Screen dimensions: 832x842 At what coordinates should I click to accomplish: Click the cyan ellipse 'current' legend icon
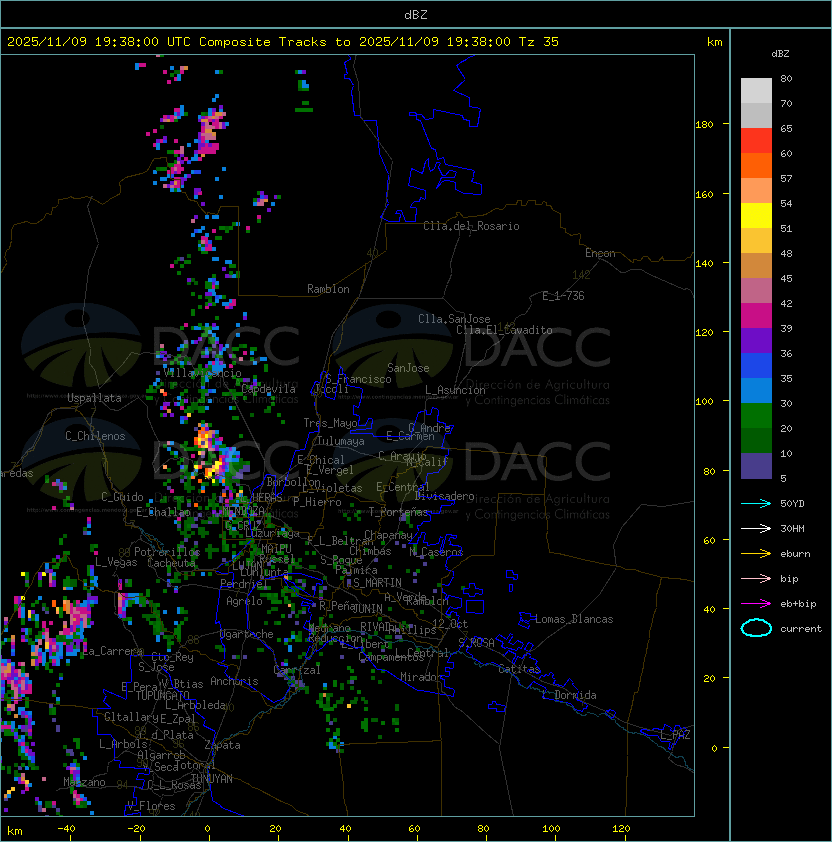click(756, 628)
